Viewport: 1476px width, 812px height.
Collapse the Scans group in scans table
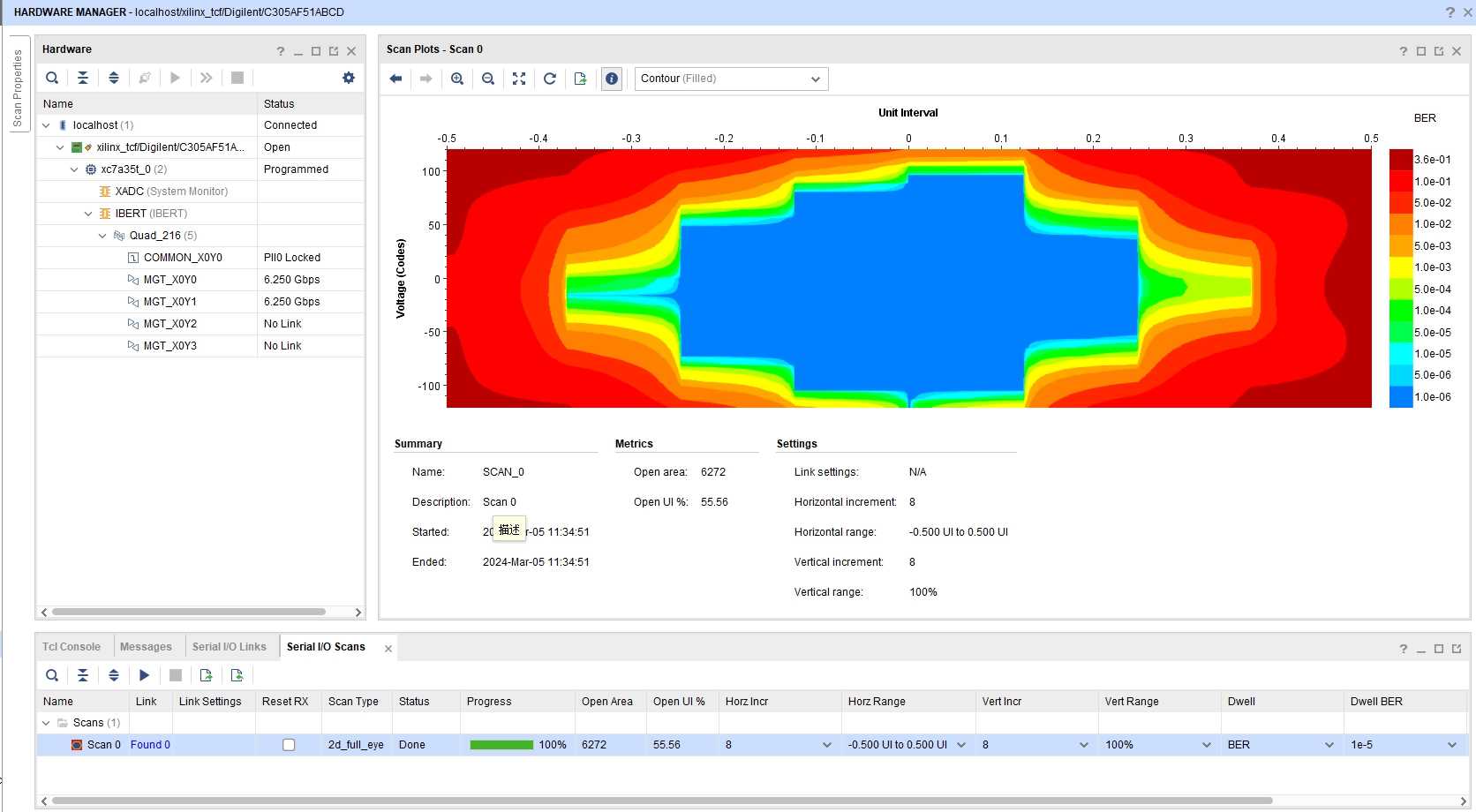(x=47, y=723)
